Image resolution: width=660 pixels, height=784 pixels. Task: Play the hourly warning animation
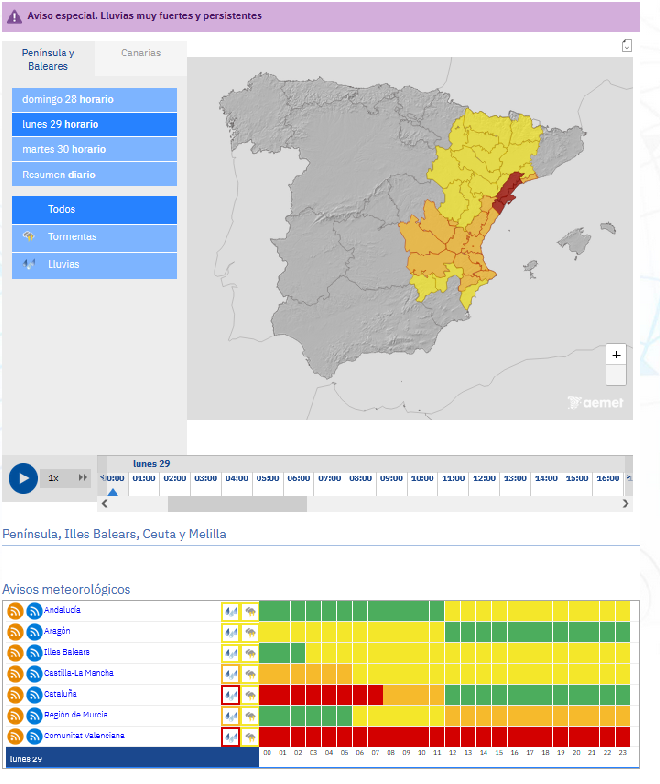[x=22, y=478]
